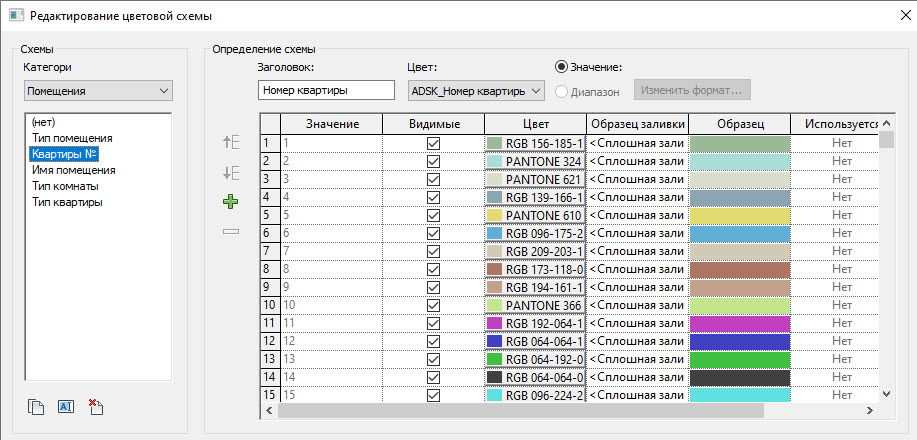Select the Диапазон radio button
The image size is (917, 440).
(561, 91)
